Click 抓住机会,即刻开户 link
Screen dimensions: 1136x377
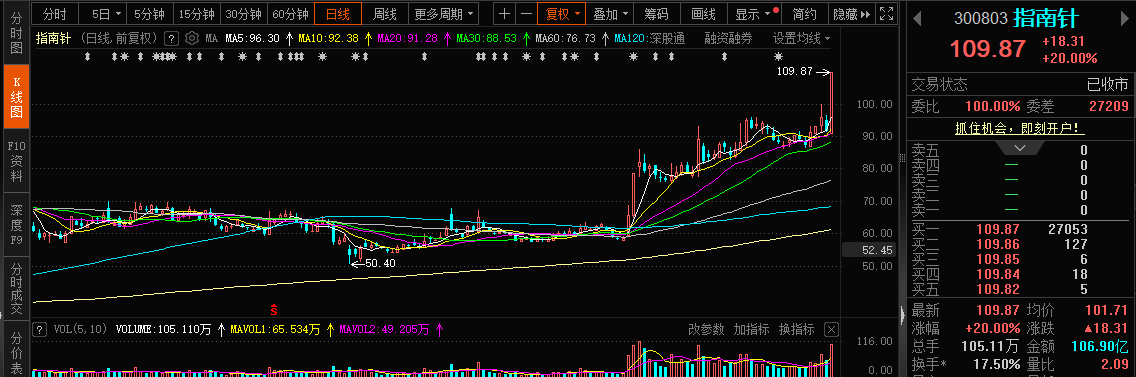[1019, 128]
